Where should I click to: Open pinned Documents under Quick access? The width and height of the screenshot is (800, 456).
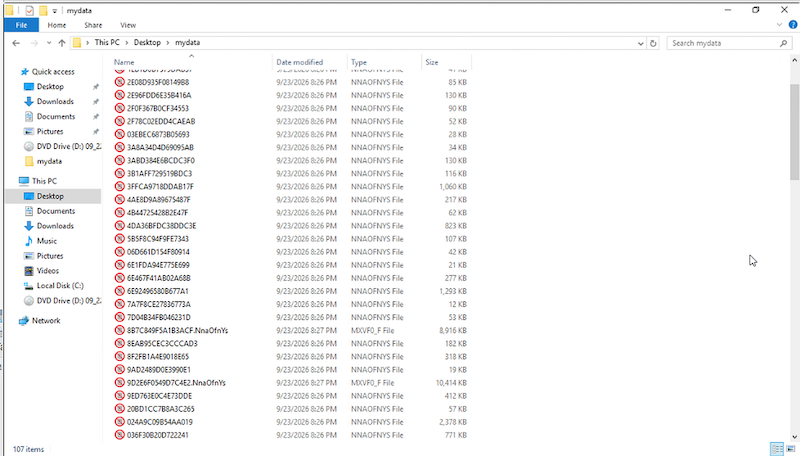tap(56, 116)
